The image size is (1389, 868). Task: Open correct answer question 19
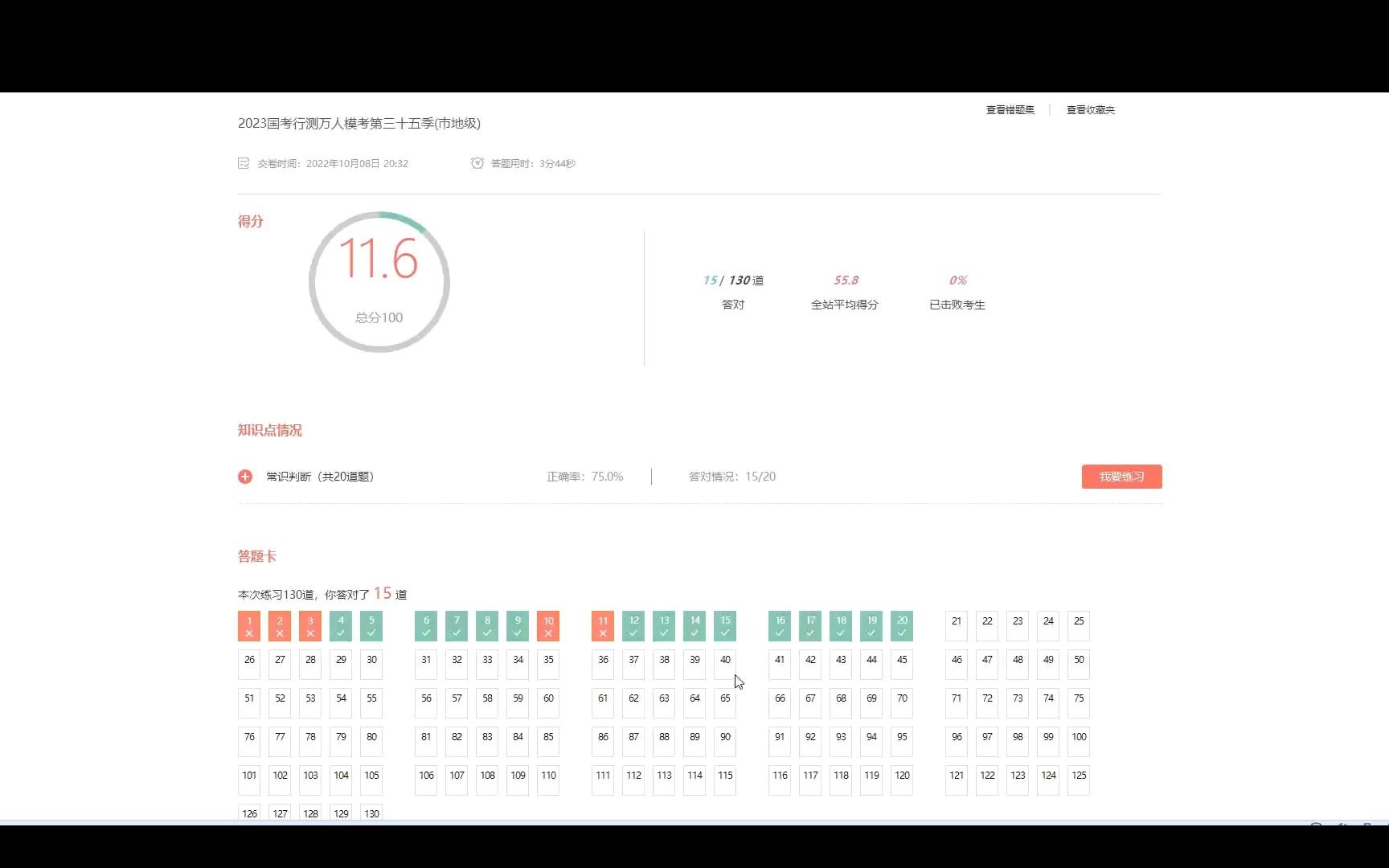click(871, 626)
